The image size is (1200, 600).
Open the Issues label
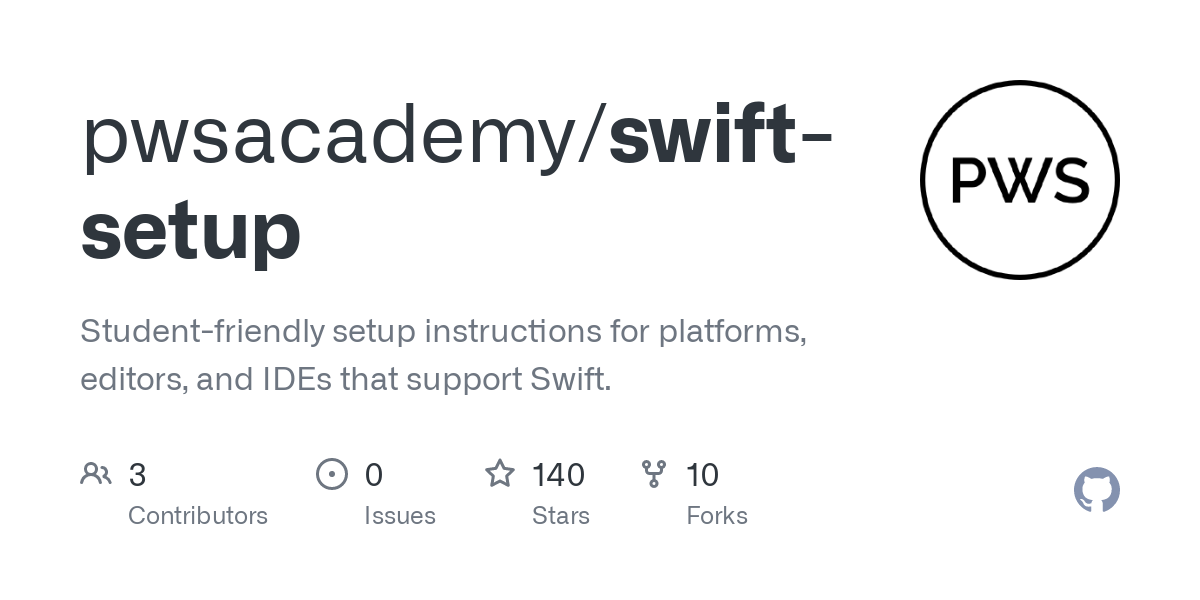pos(400,516)
